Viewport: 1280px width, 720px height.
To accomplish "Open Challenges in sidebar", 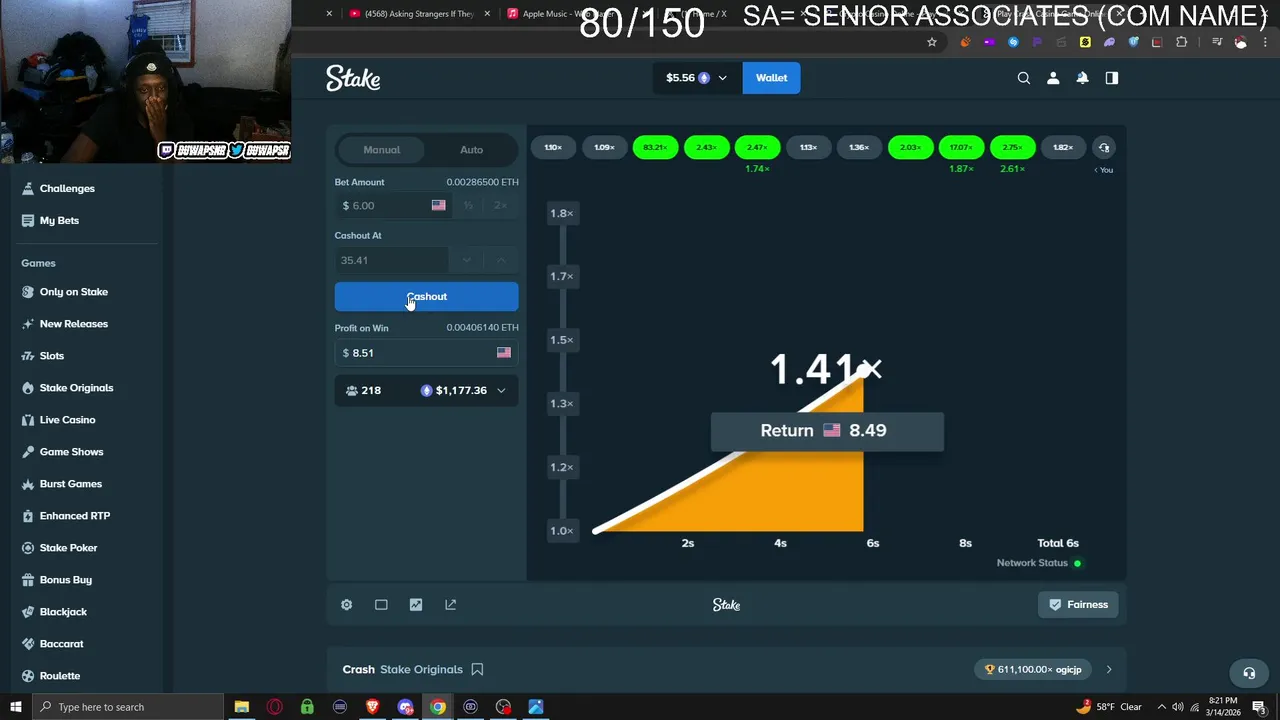I will pos(67,189).
